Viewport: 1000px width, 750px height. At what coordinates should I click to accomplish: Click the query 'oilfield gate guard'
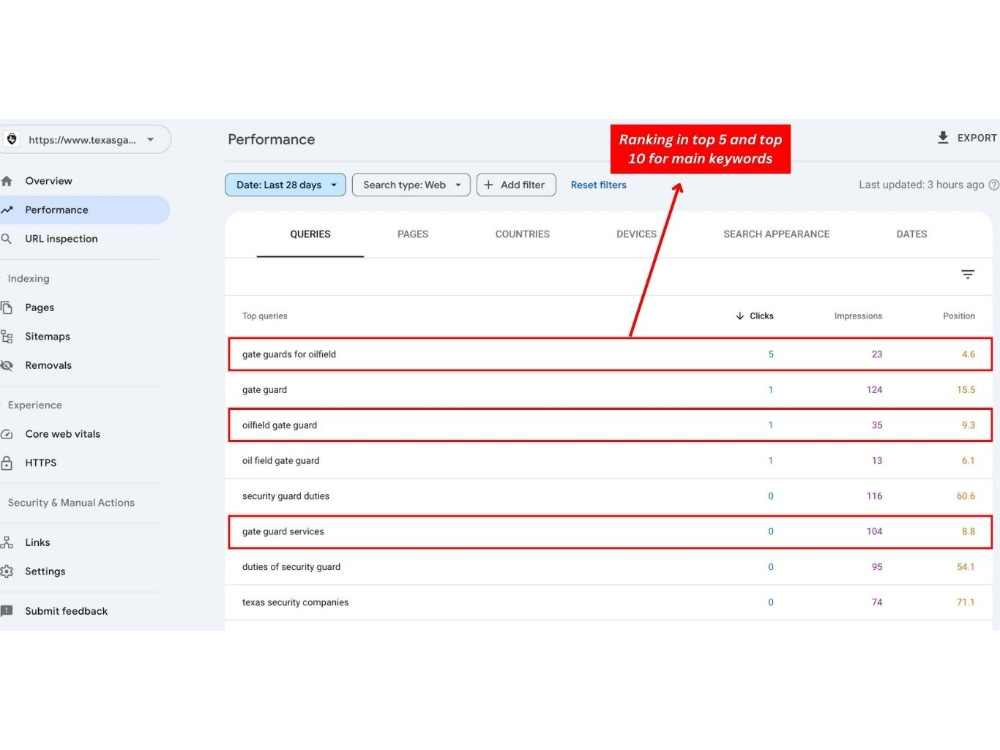coord(279,425)
